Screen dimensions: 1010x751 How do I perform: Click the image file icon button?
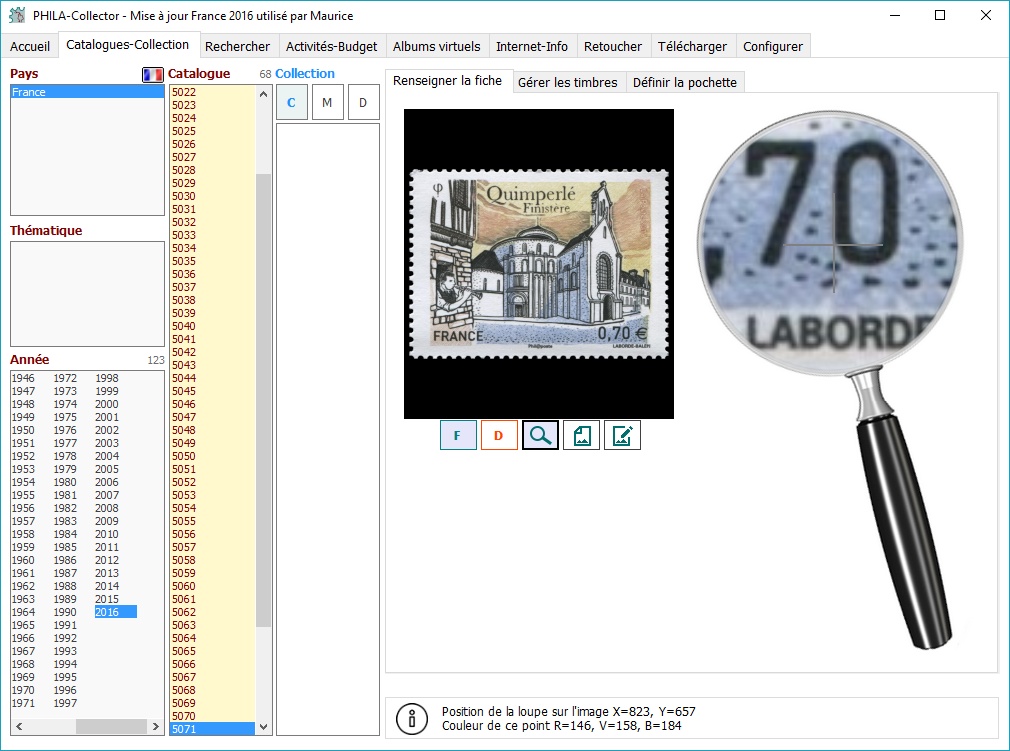[x=581, y=435]
